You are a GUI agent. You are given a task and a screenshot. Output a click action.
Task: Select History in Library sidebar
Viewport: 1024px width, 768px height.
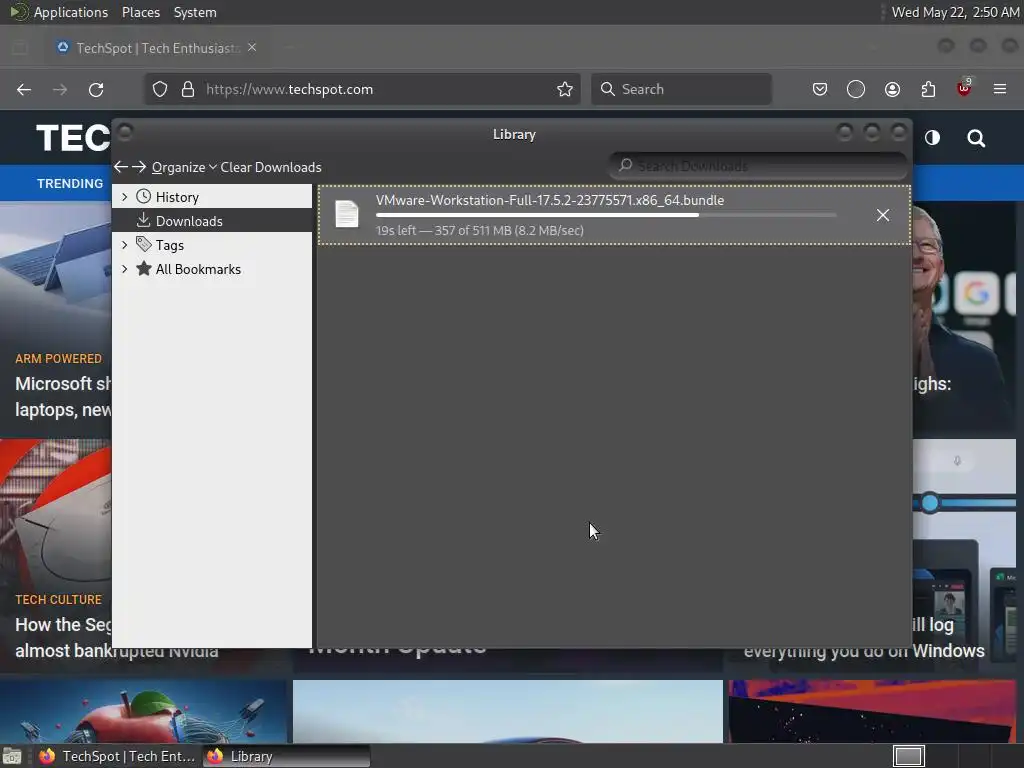coord(212,197)
